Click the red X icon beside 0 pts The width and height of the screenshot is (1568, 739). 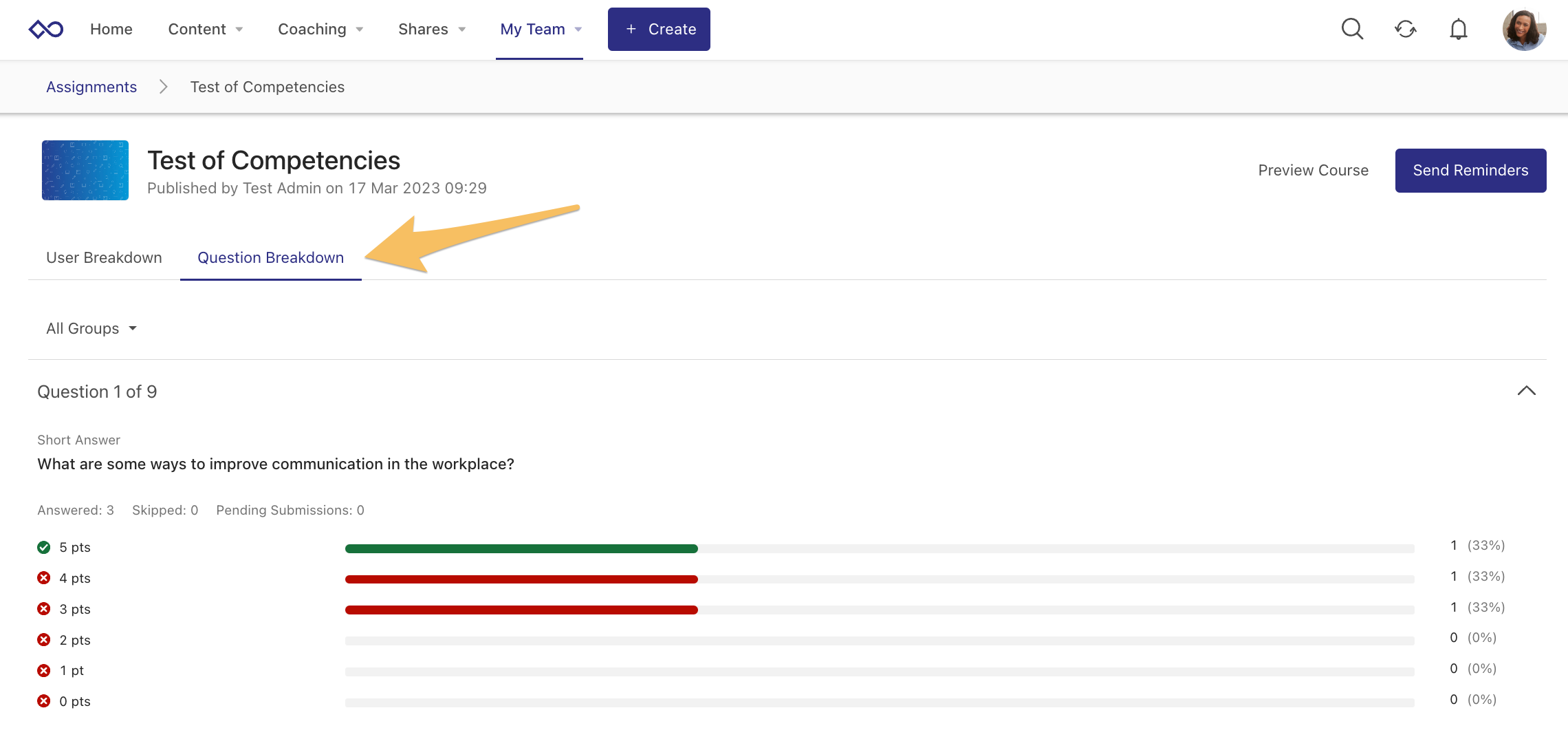coord(44,701)
